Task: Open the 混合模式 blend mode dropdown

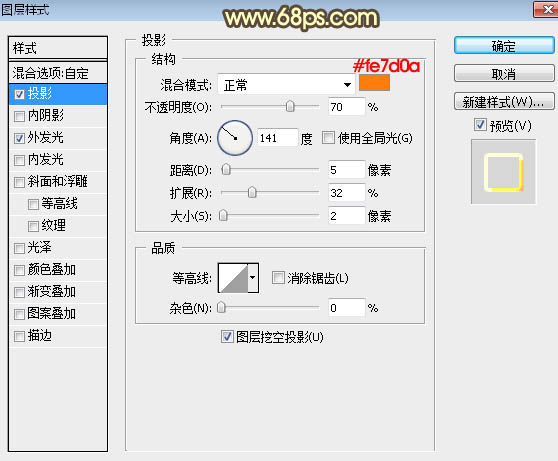Action: pos(286,85)
